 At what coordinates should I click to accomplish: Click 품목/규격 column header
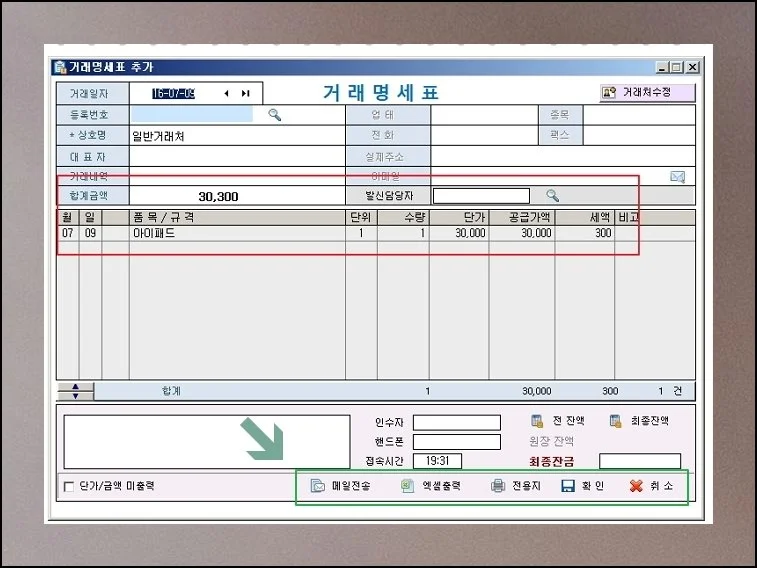point(237,218)
